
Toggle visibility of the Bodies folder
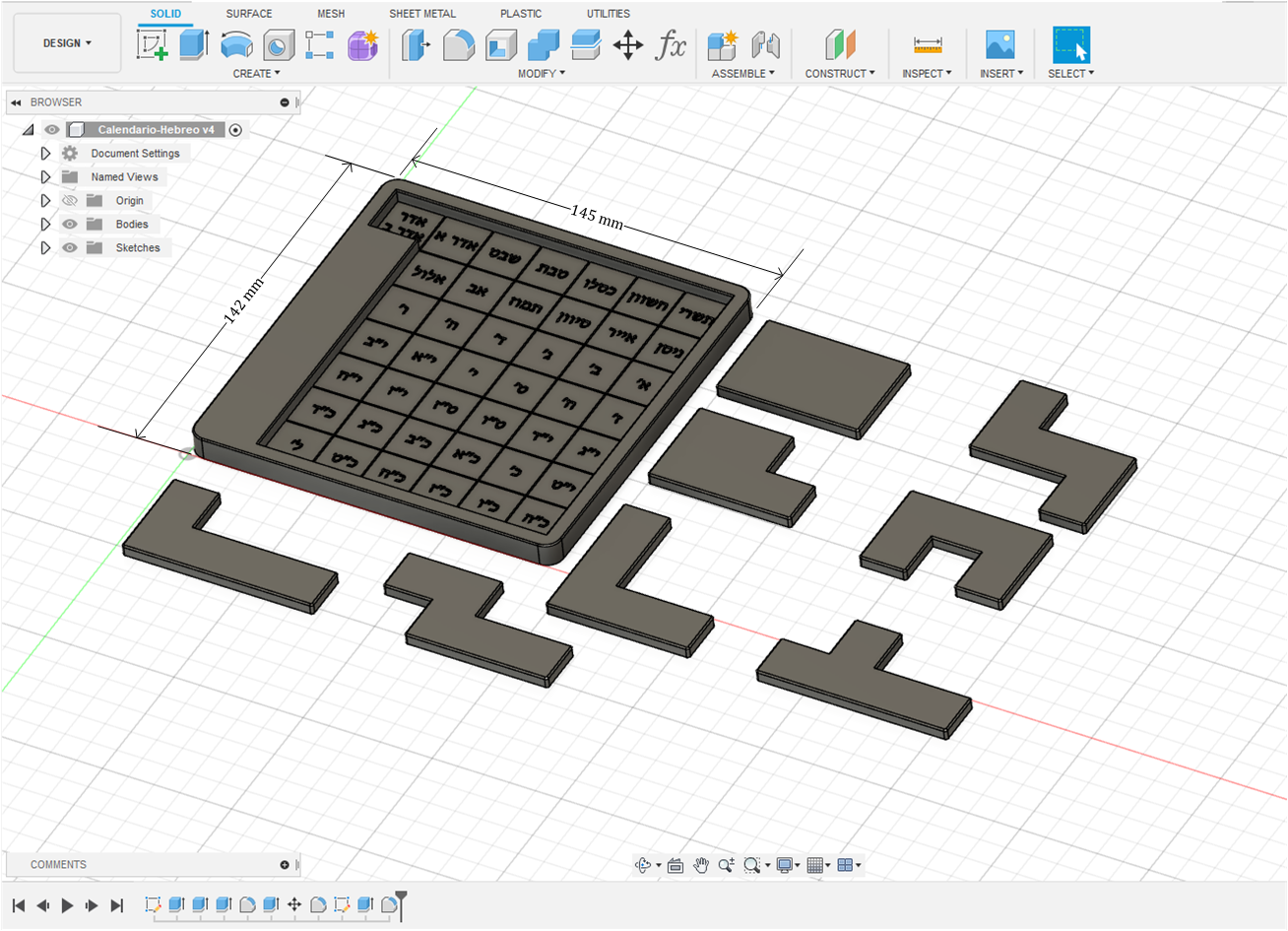pyautogui.click(x=70, y=225)
